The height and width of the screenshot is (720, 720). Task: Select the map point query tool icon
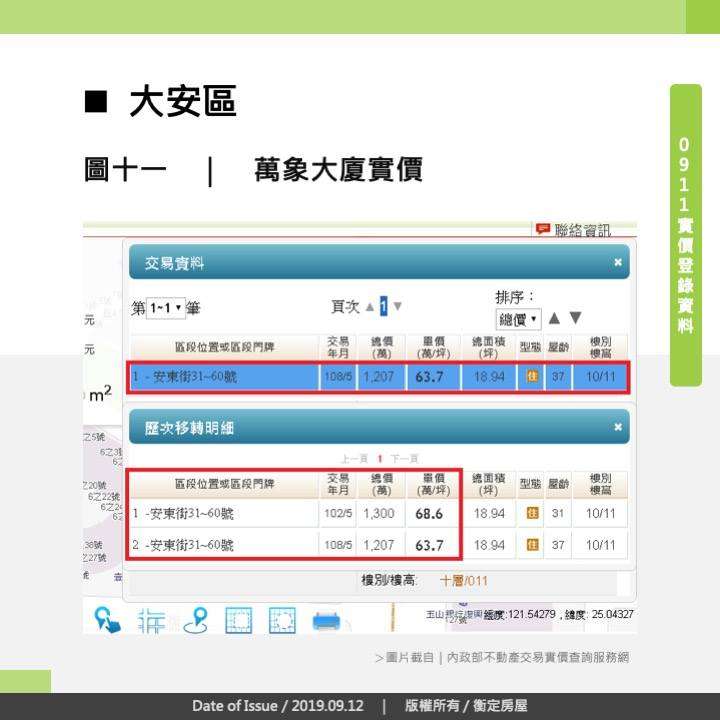107,620
